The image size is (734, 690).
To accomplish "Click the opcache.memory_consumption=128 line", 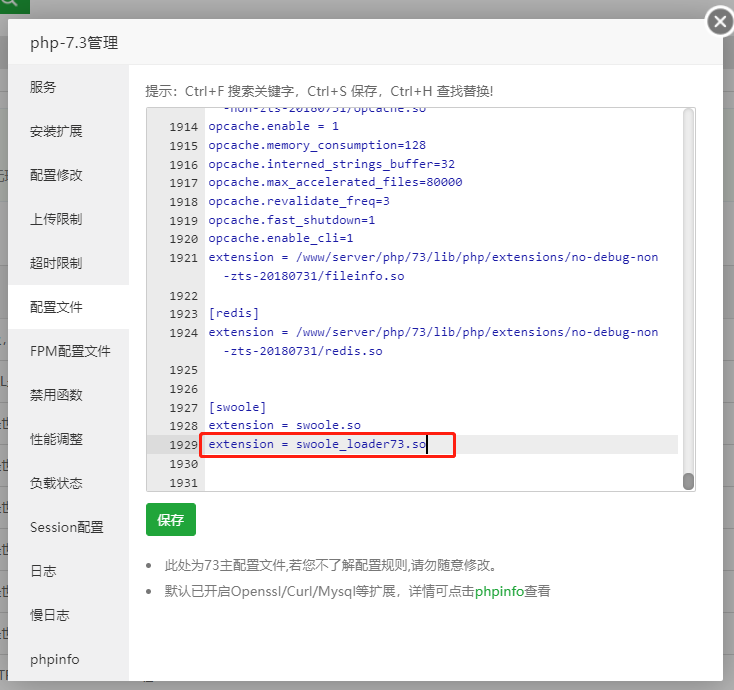I will 317,145.
